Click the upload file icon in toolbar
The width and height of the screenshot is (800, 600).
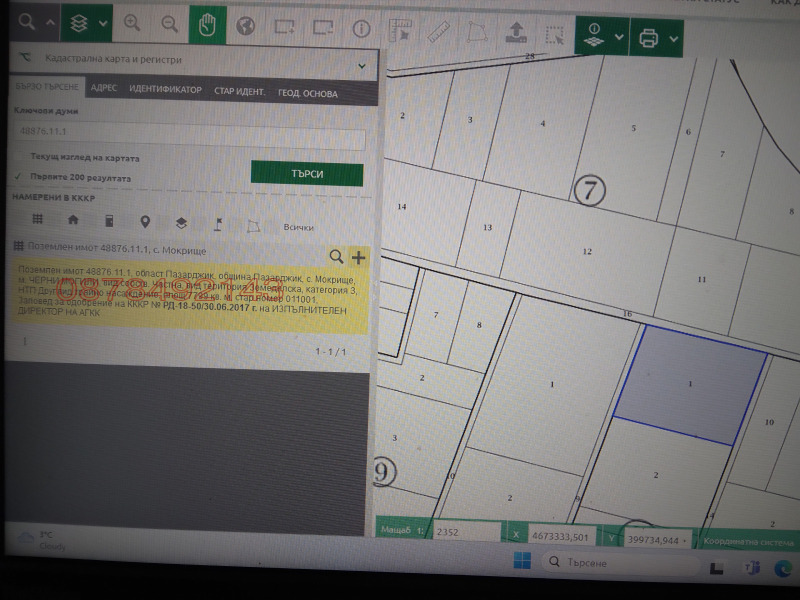[515, 31]
